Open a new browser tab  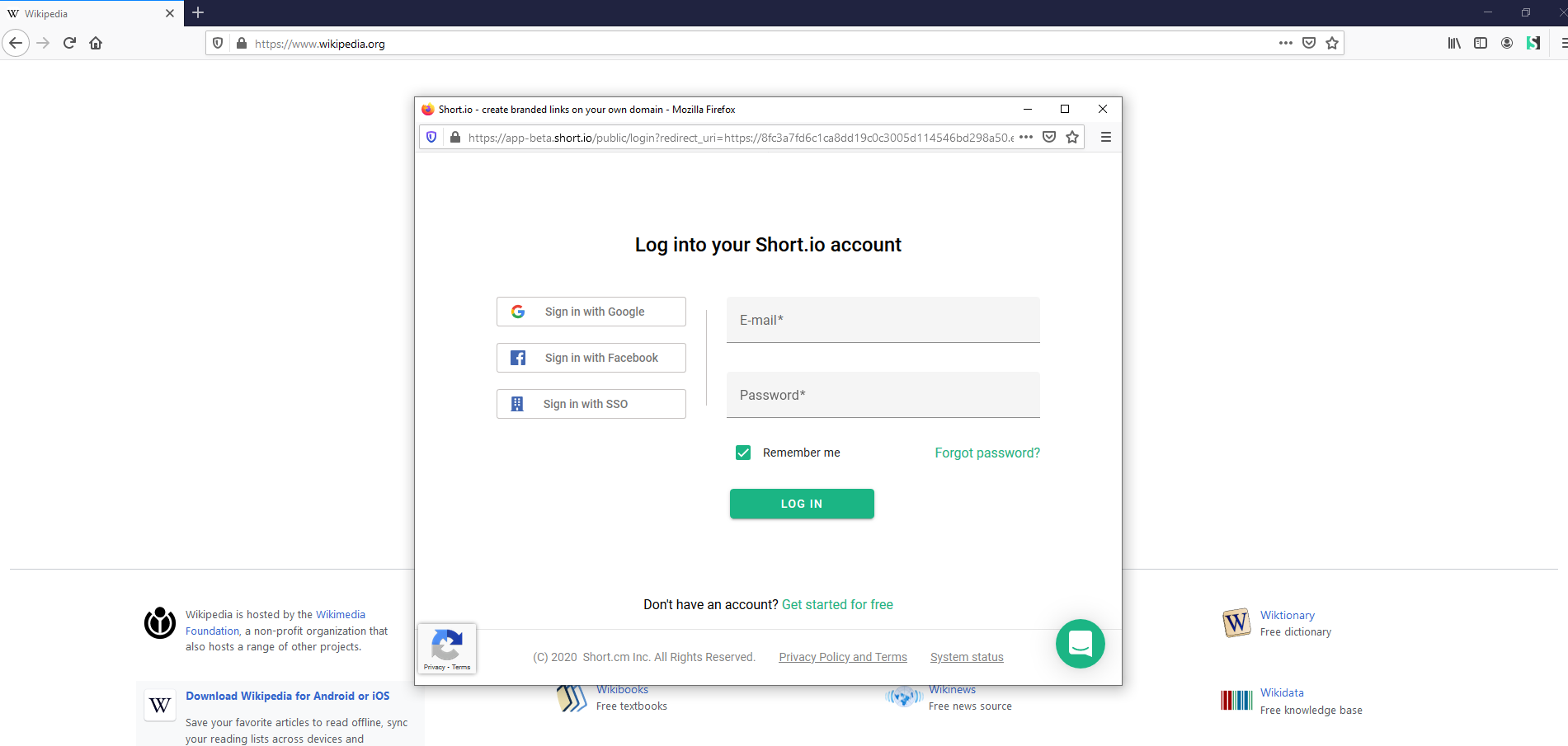197,13
